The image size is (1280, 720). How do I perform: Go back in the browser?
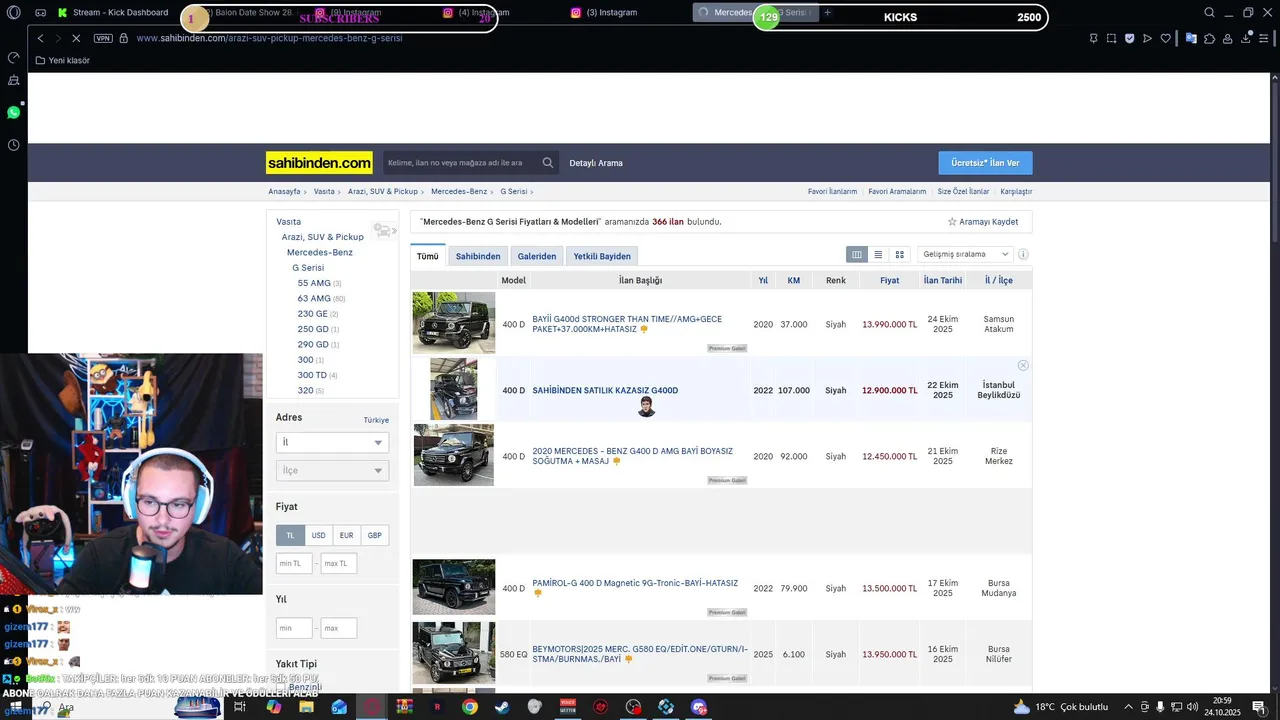point(40,38)
